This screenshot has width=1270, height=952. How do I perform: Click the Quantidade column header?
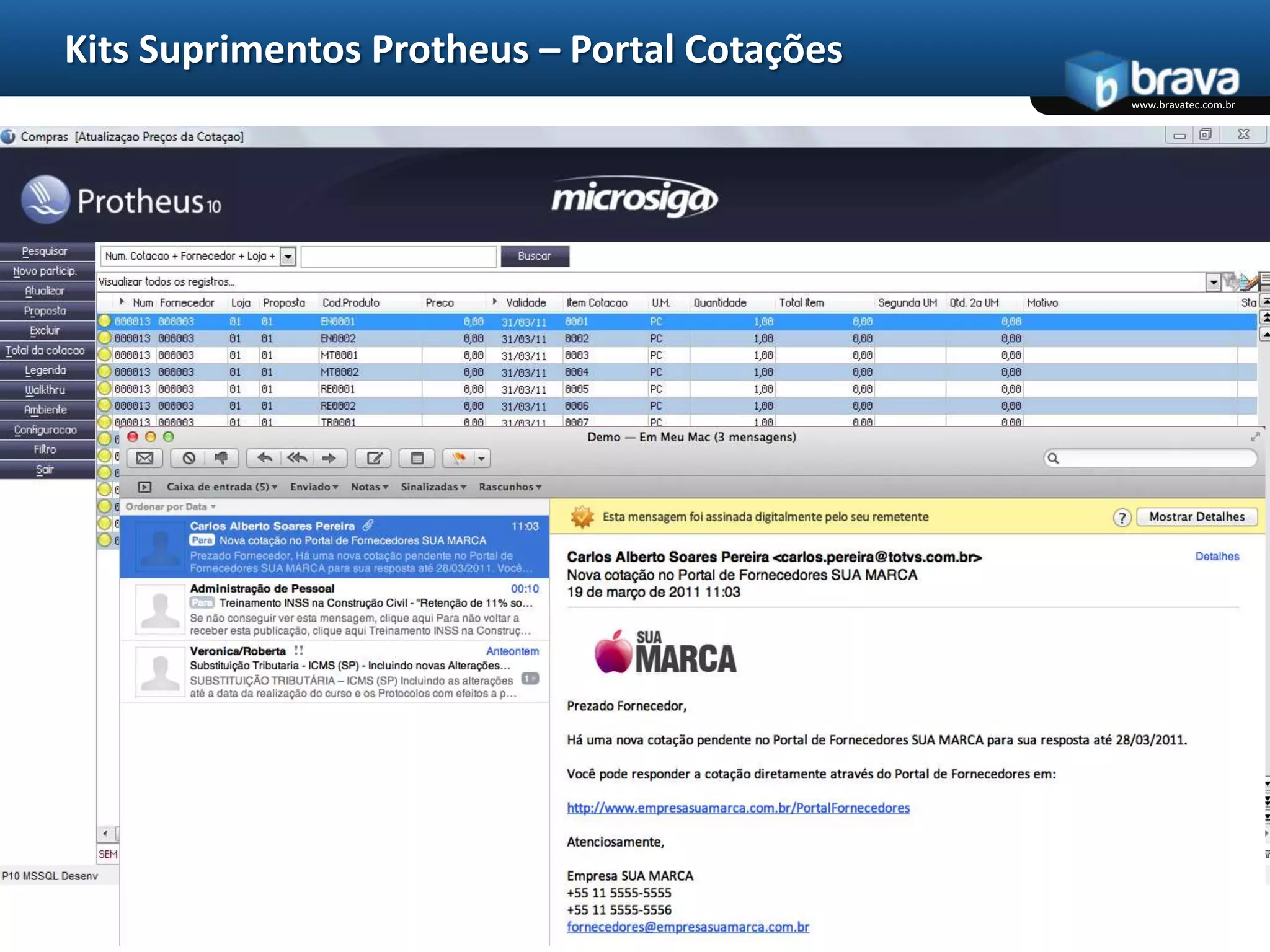pos(719,302)
